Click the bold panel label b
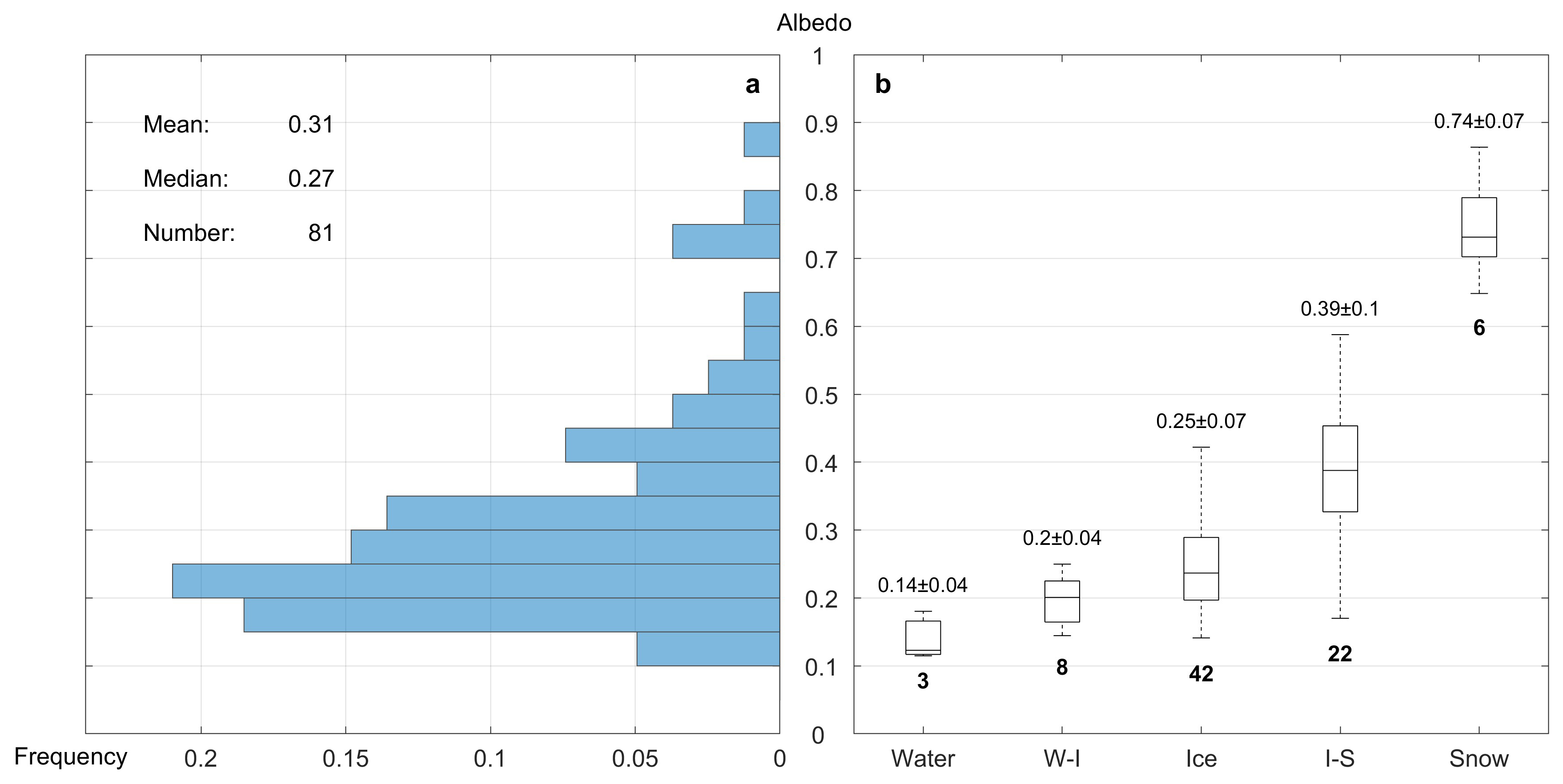The width and height of the screenshot is (1563, 784). click(x=883, y=84)
